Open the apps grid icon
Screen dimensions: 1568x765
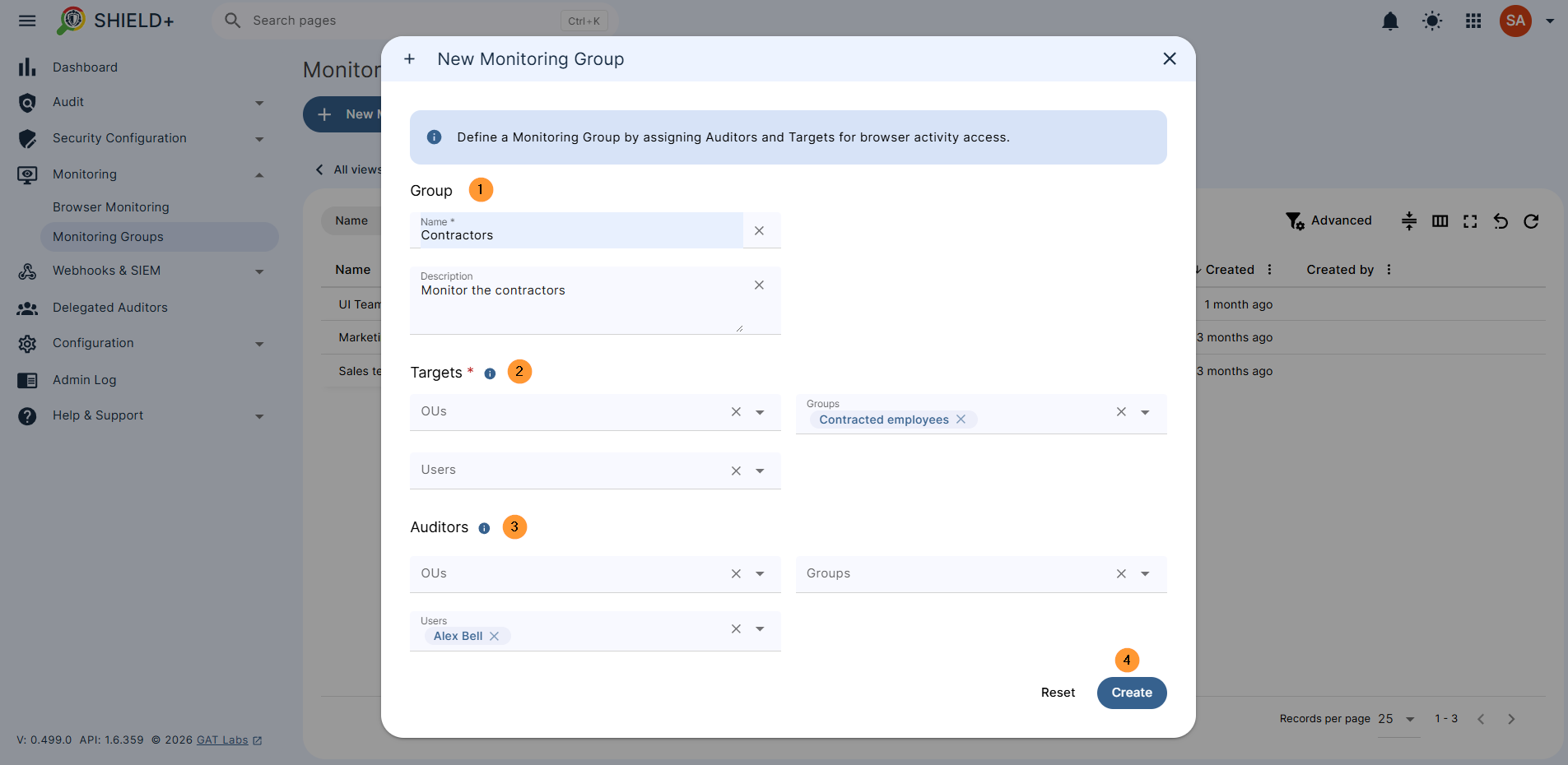point(1473,21)
